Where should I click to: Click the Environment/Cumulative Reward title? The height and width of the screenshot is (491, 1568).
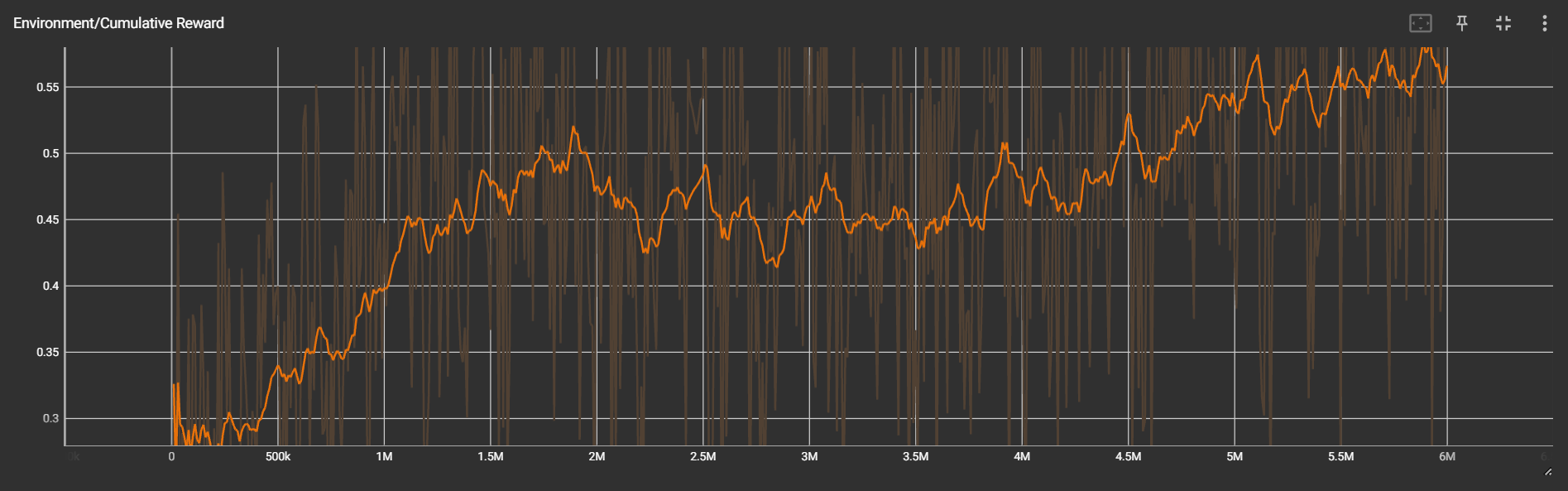(118, 23)
